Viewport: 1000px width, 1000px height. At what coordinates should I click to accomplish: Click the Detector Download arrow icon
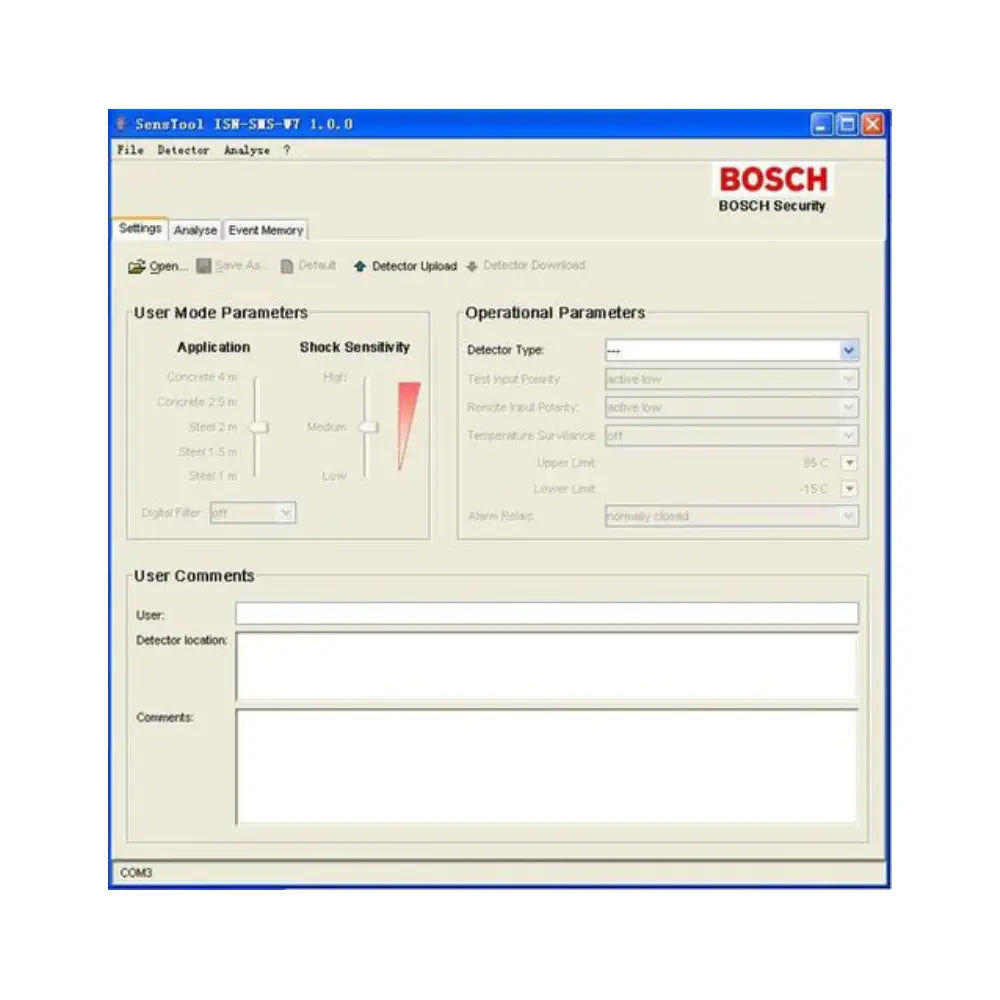pyautogui.click(x=472, y=266)
